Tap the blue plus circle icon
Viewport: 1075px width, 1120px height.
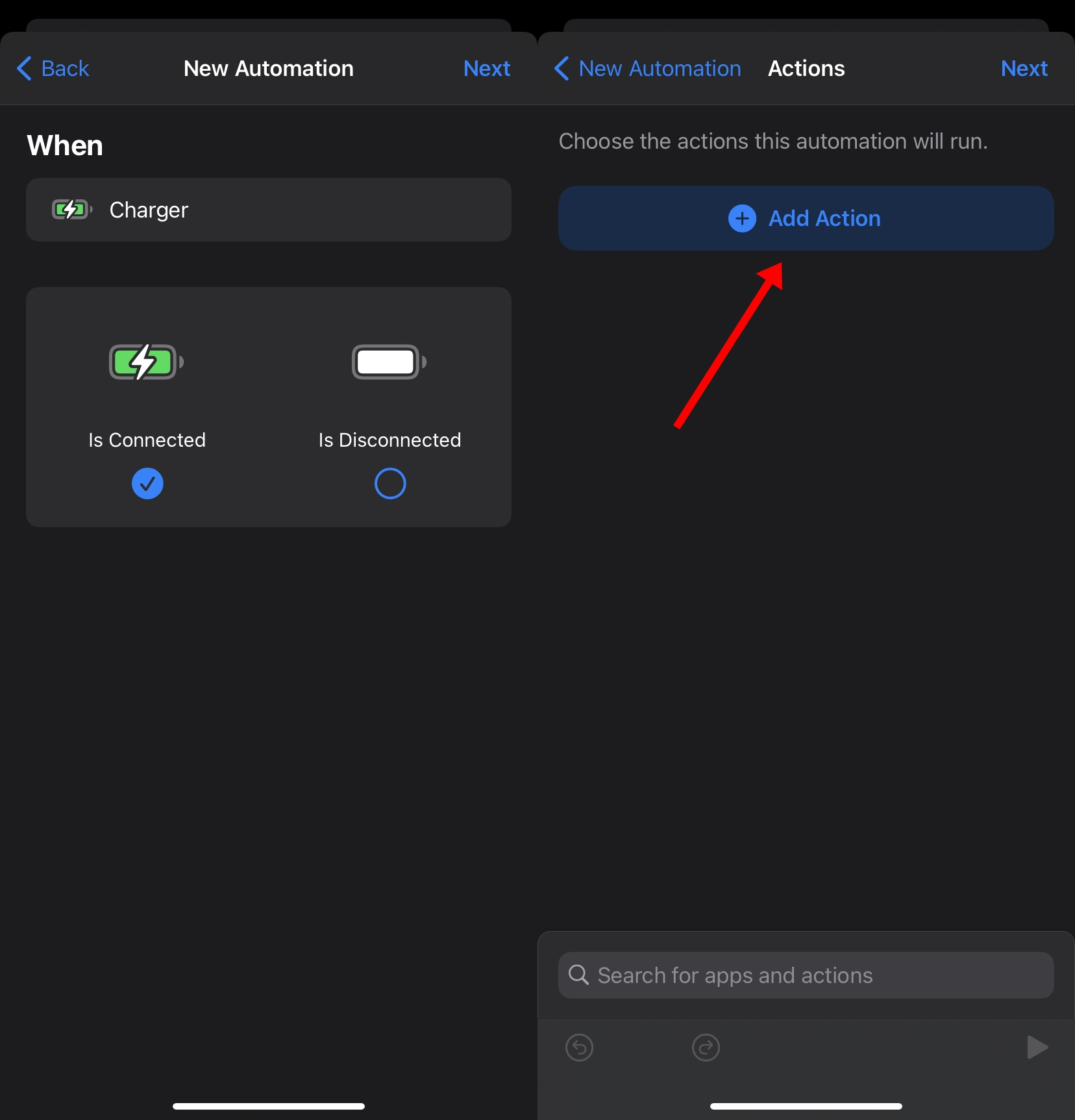coord(742,218)
